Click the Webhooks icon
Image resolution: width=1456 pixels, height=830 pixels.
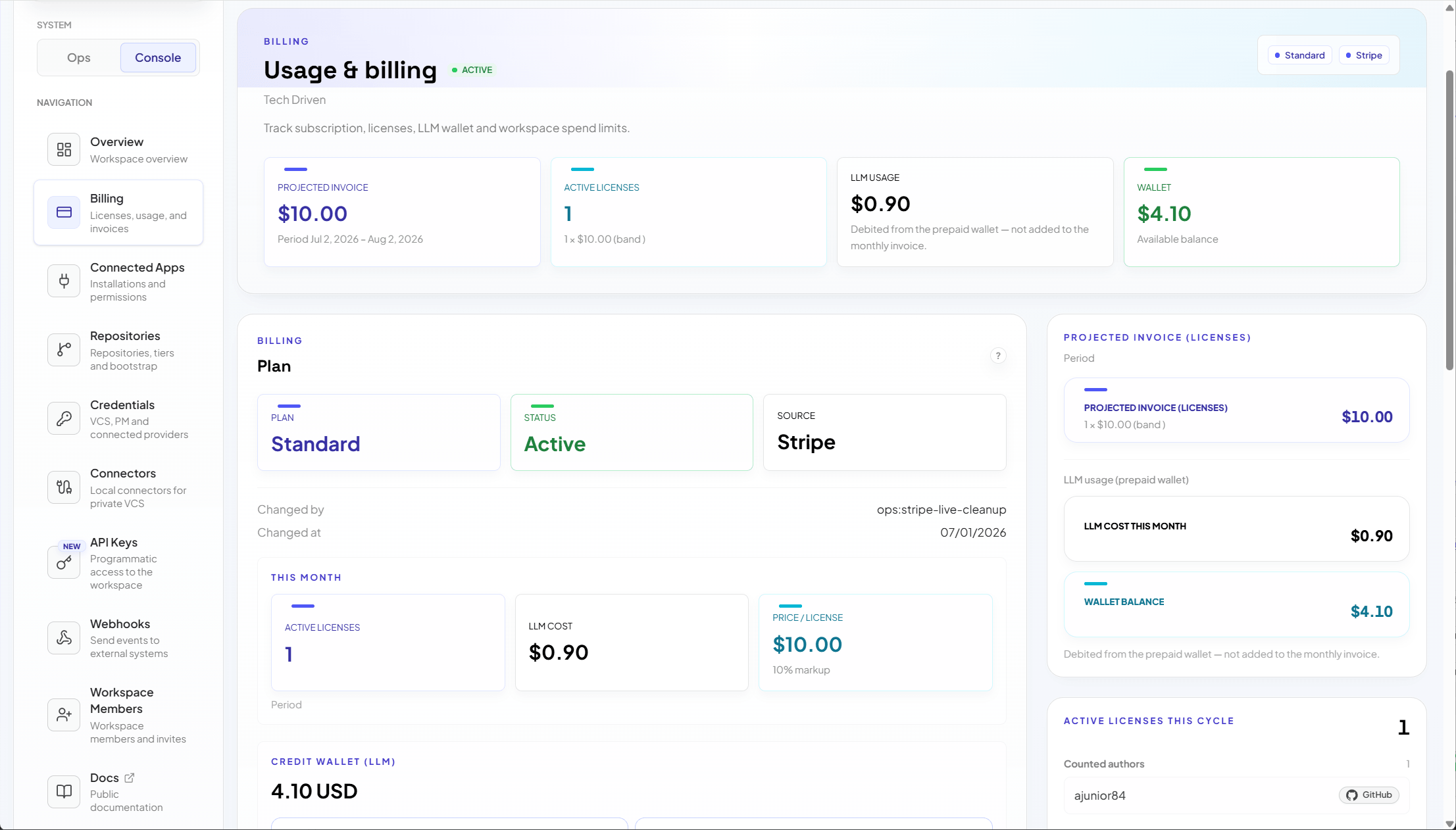64,638
